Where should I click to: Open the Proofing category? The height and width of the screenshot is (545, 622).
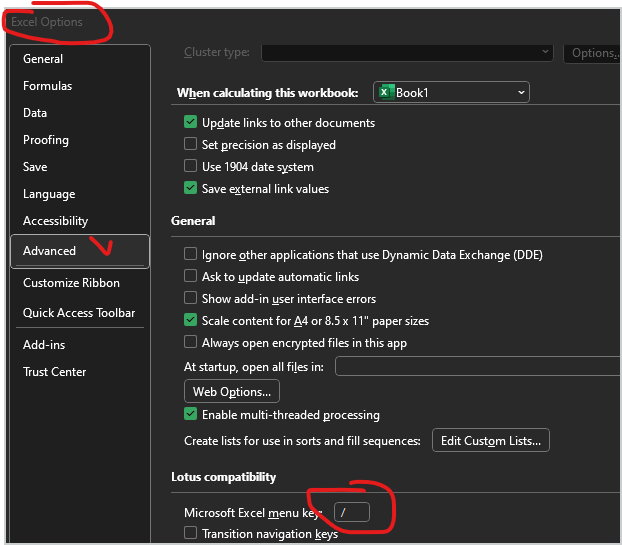point(46,140)
